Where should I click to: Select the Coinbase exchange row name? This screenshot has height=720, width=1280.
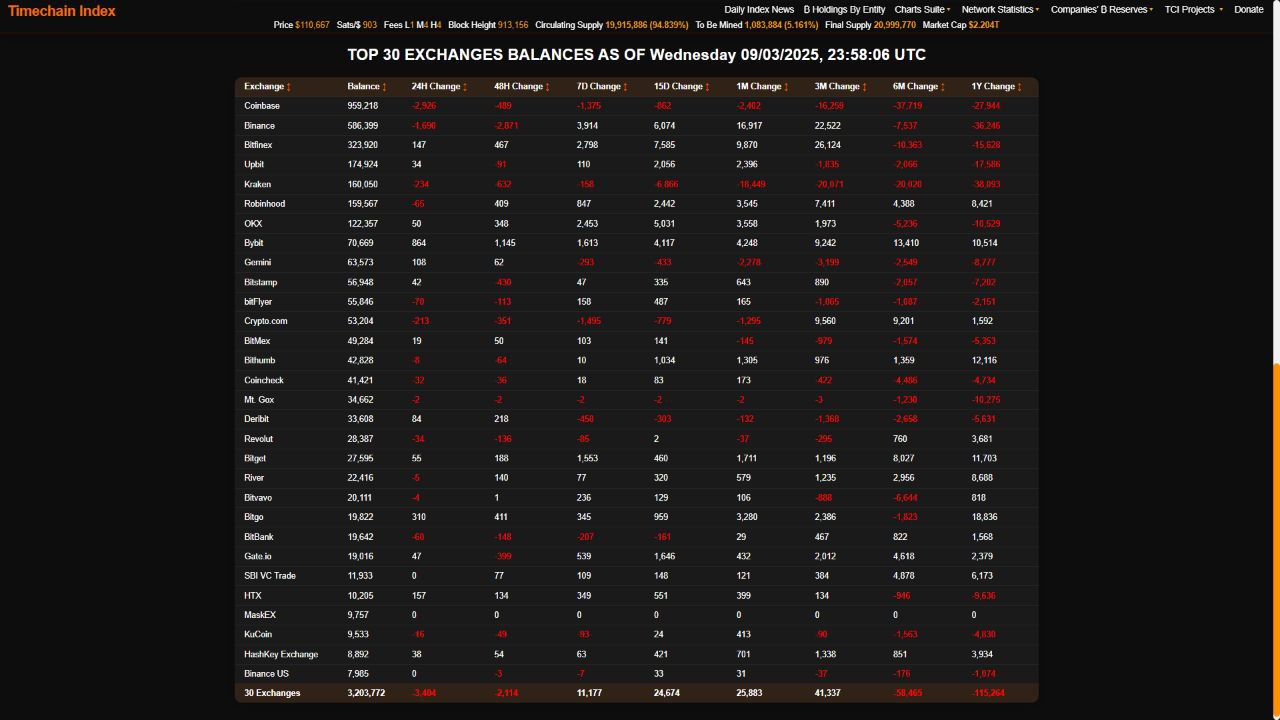262,106
